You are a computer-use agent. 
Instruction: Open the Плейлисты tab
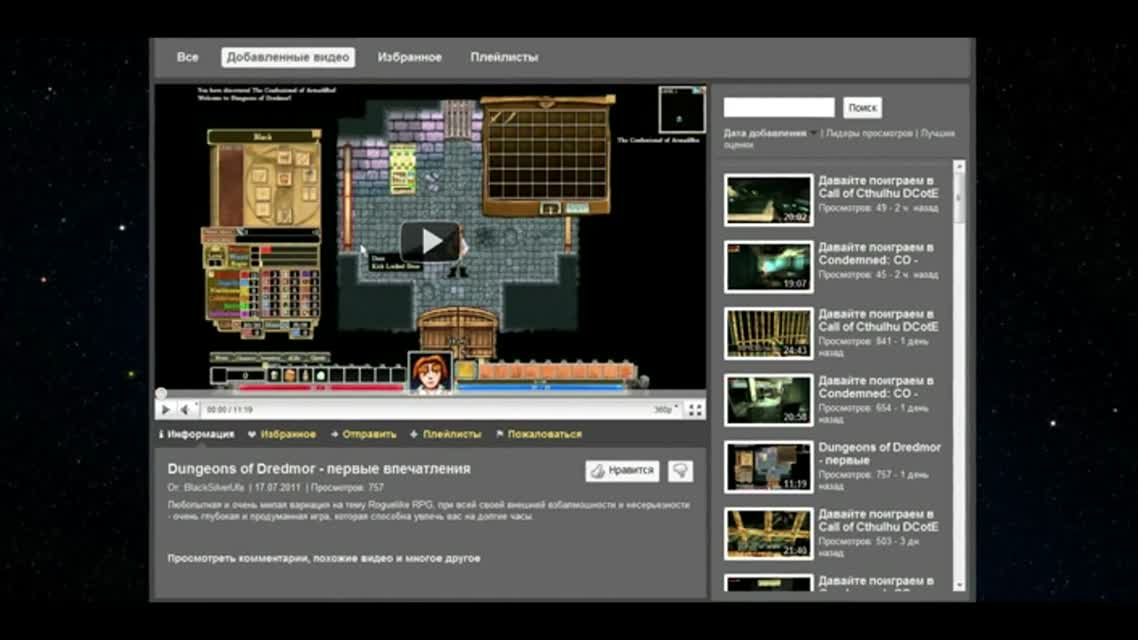[x=504, y=57]
